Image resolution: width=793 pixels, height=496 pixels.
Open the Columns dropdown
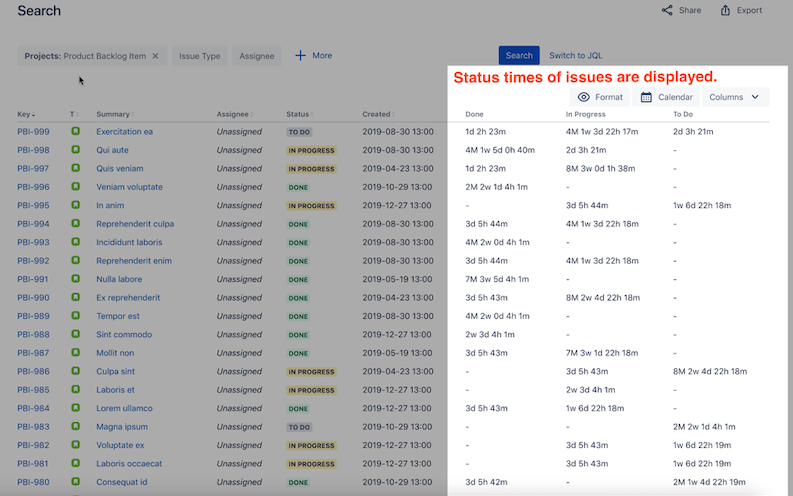pos(735,97)
